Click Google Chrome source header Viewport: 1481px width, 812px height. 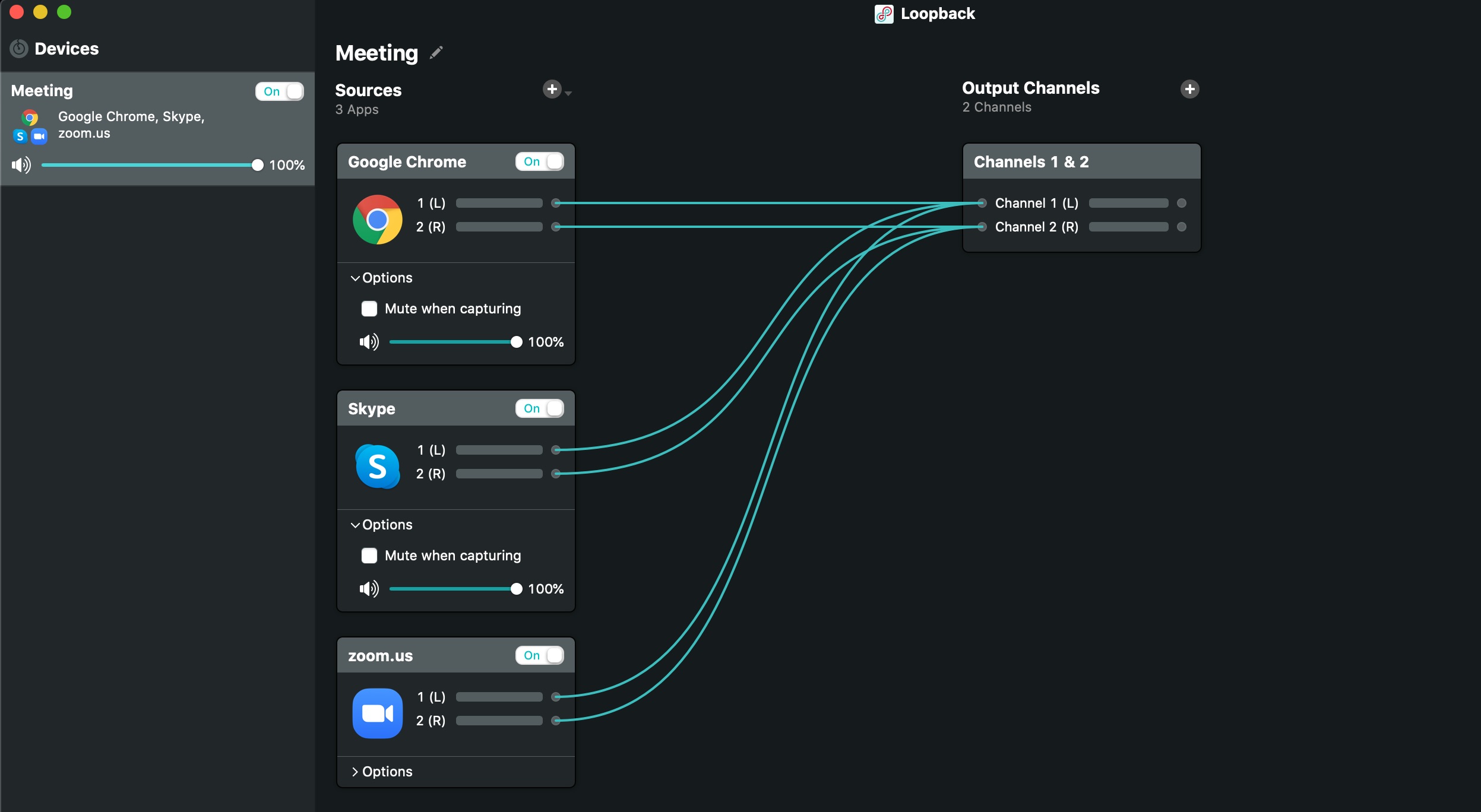pos(455,161)
